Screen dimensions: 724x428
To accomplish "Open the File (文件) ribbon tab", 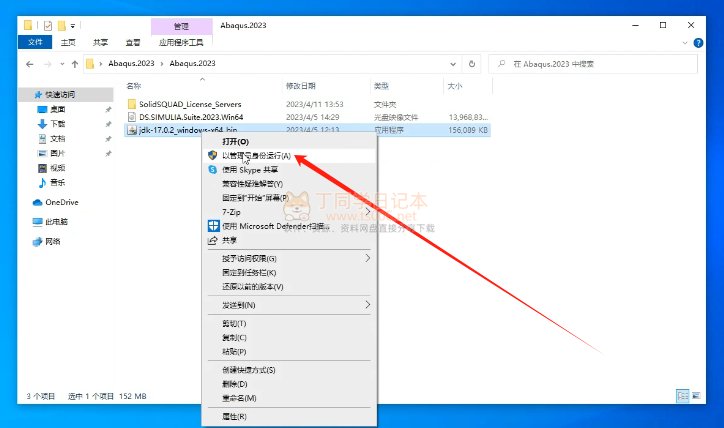I will pos(35,42).
